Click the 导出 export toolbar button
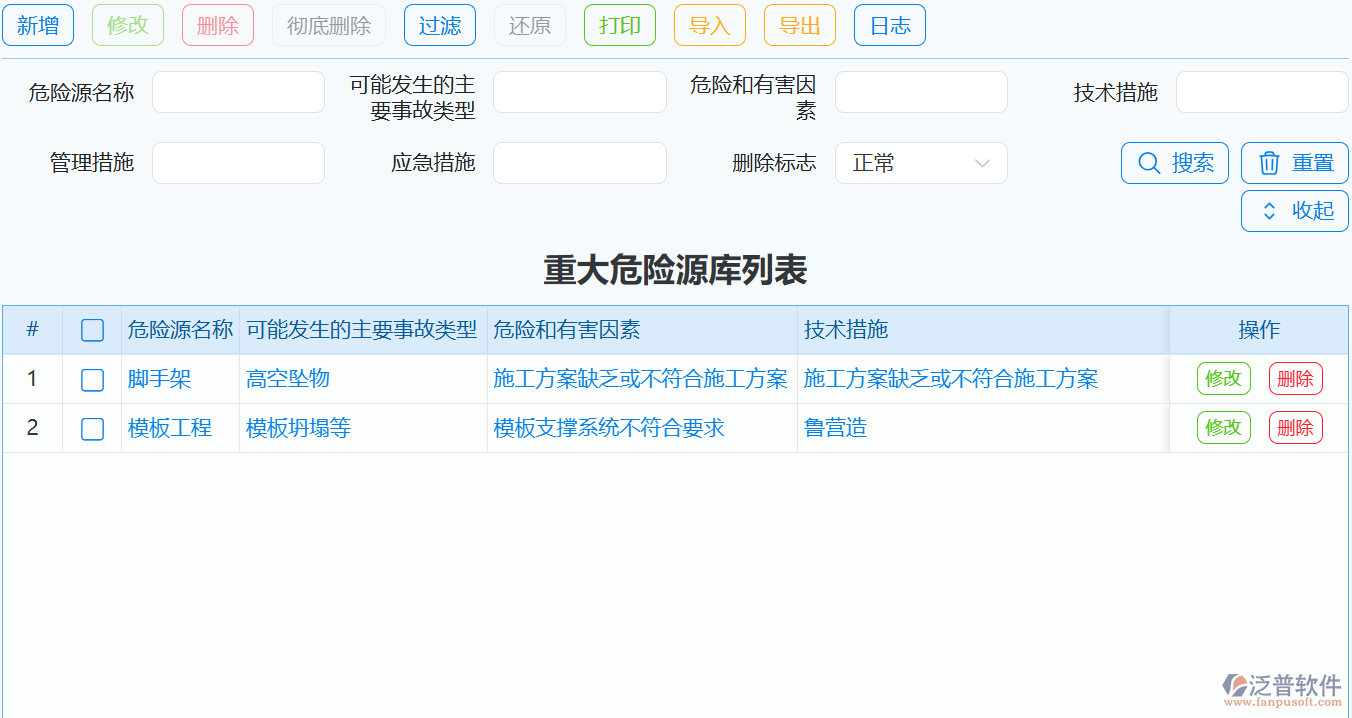 coord(799,25)
